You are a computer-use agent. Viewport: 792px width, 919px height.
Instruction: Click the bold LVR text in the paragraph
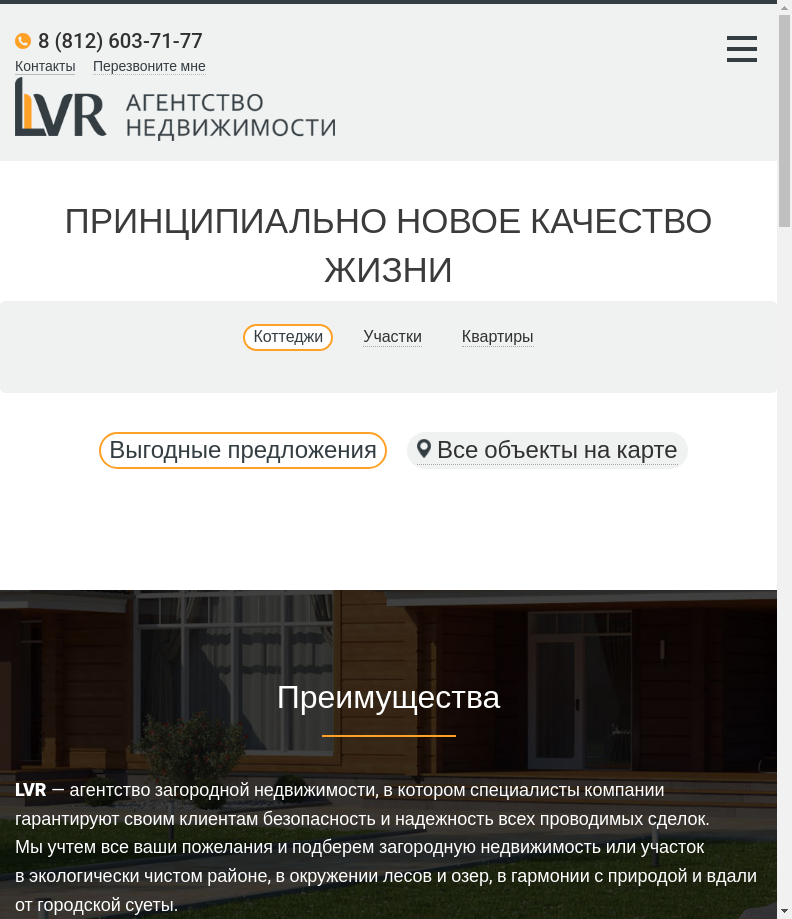pyautogui.click(x=30, y=790)
